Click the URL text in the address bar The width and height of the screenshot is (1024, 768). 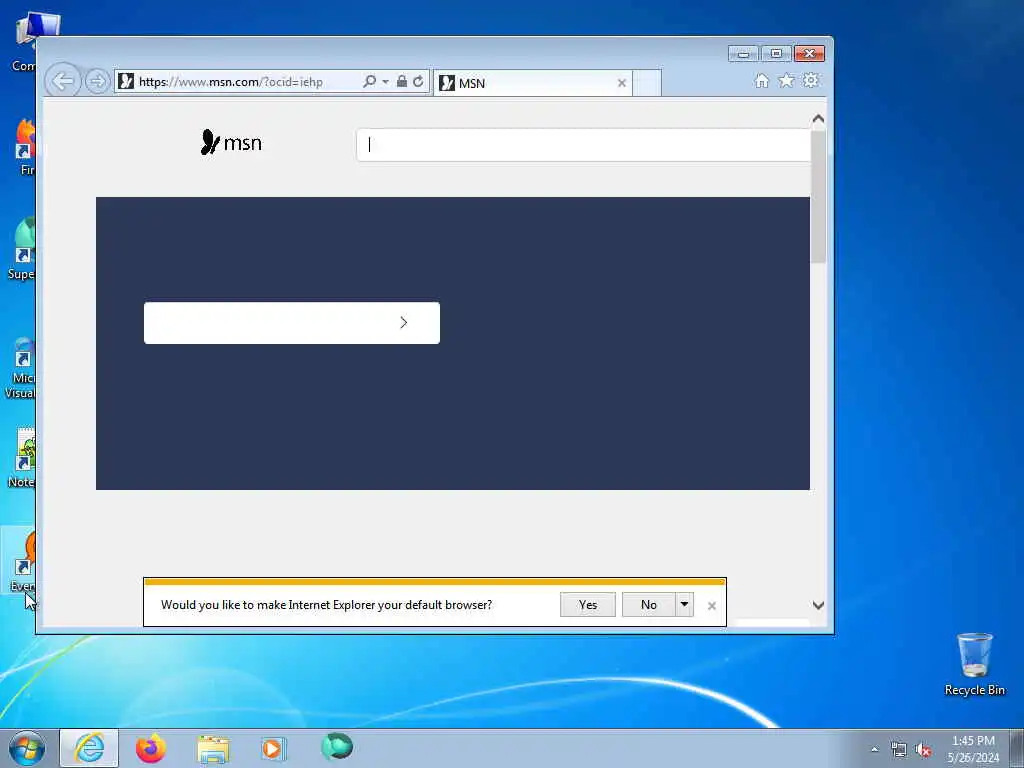pos(231,82)
